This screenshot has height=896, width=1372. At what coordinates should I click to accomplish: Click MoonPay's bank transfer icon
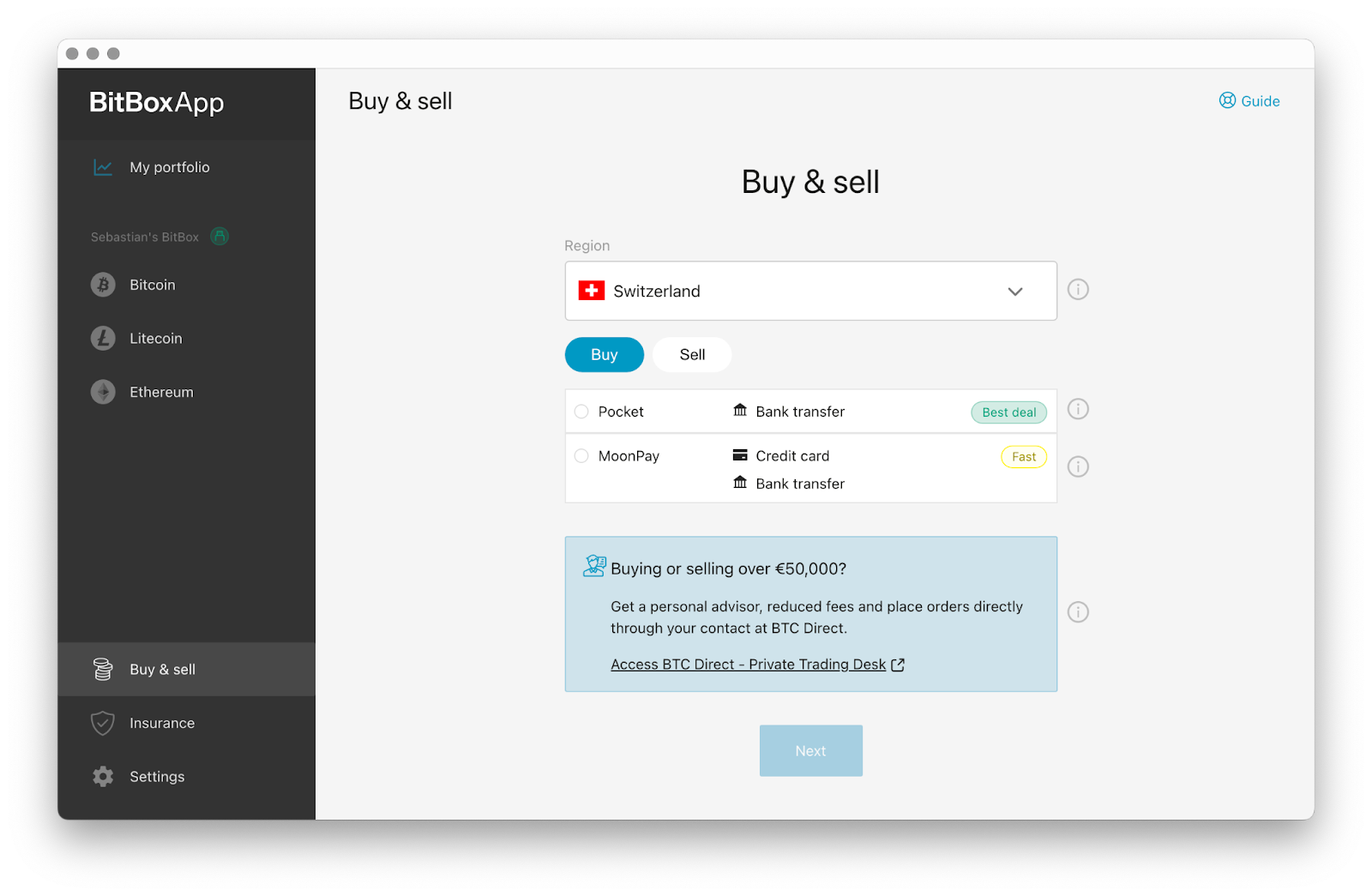[740, 483]
